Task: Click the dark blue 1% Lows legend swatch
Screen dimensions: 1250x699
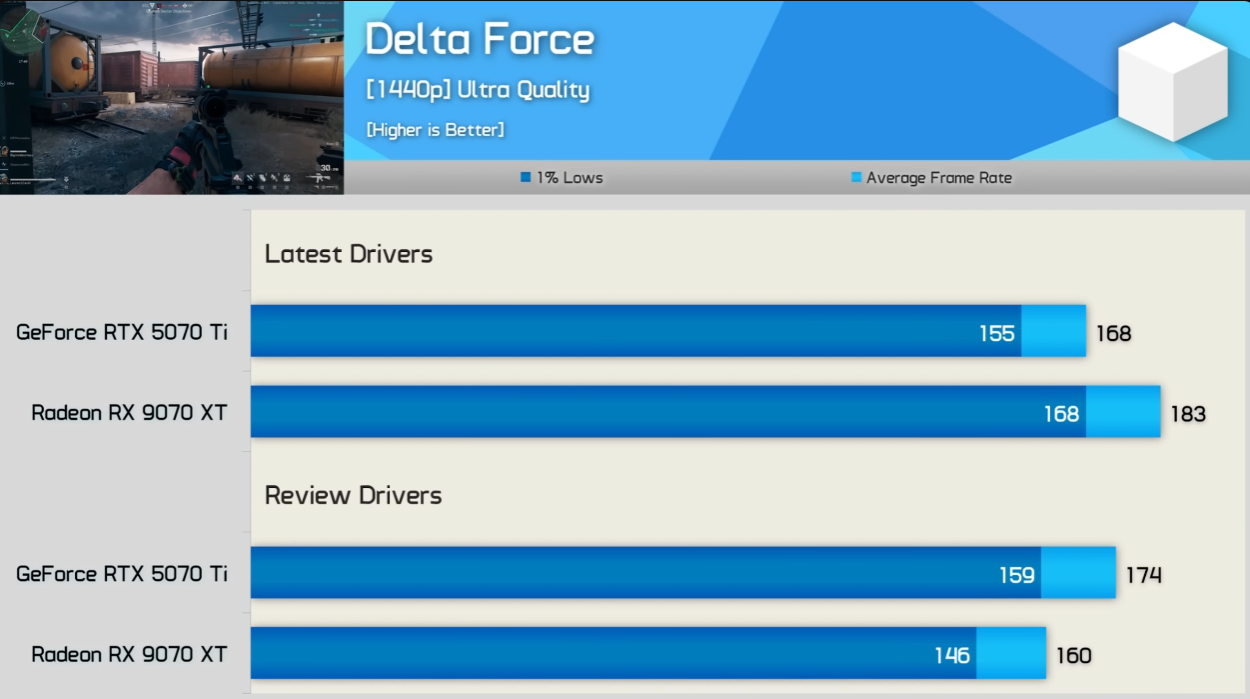Action: [x=525, y=178]
